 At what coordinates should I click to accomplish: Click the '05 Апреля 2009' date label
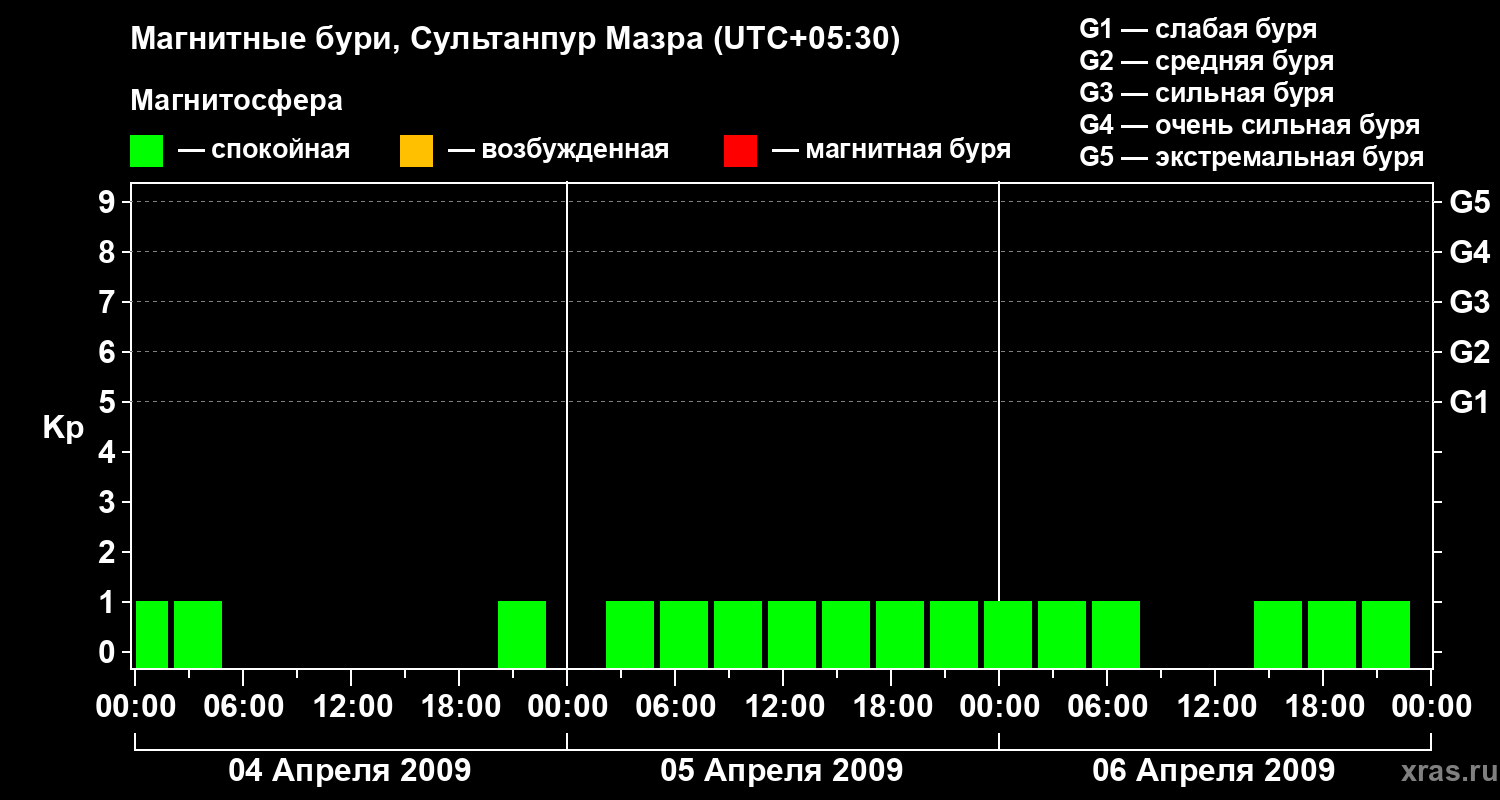(782, 770)
